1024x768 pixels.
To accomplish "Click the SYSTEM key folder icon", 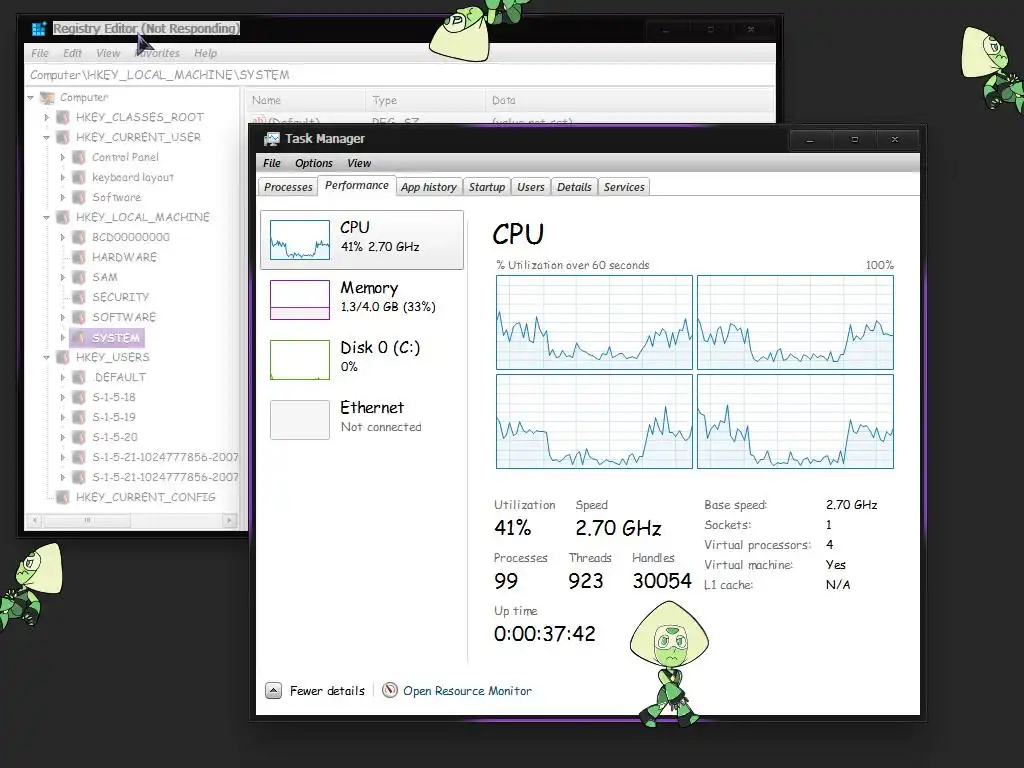I will pyautogui.click(x=79, y=338).
